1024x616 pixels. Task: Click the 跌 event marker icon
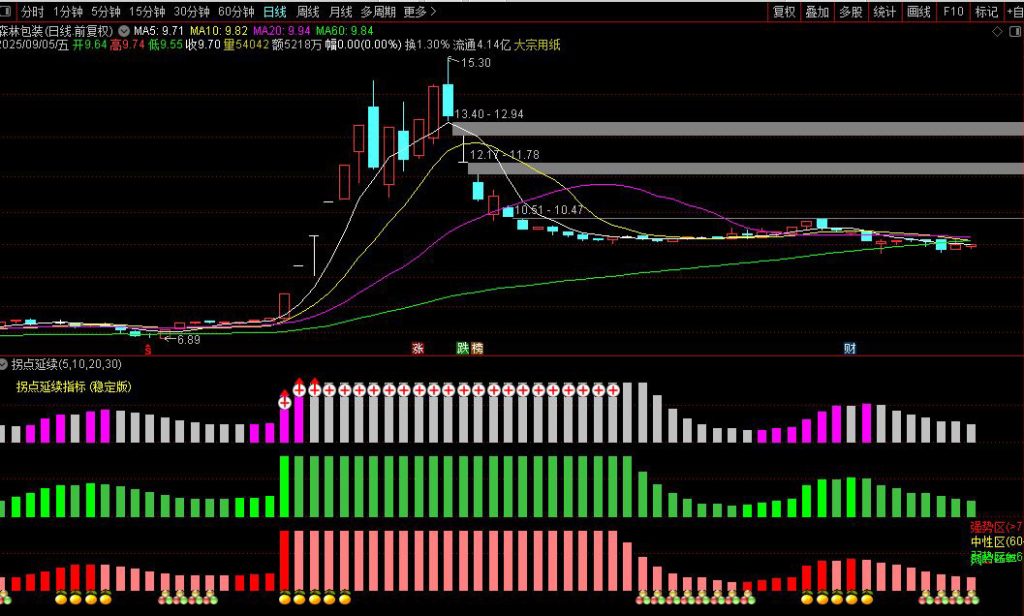coord(462,348)
